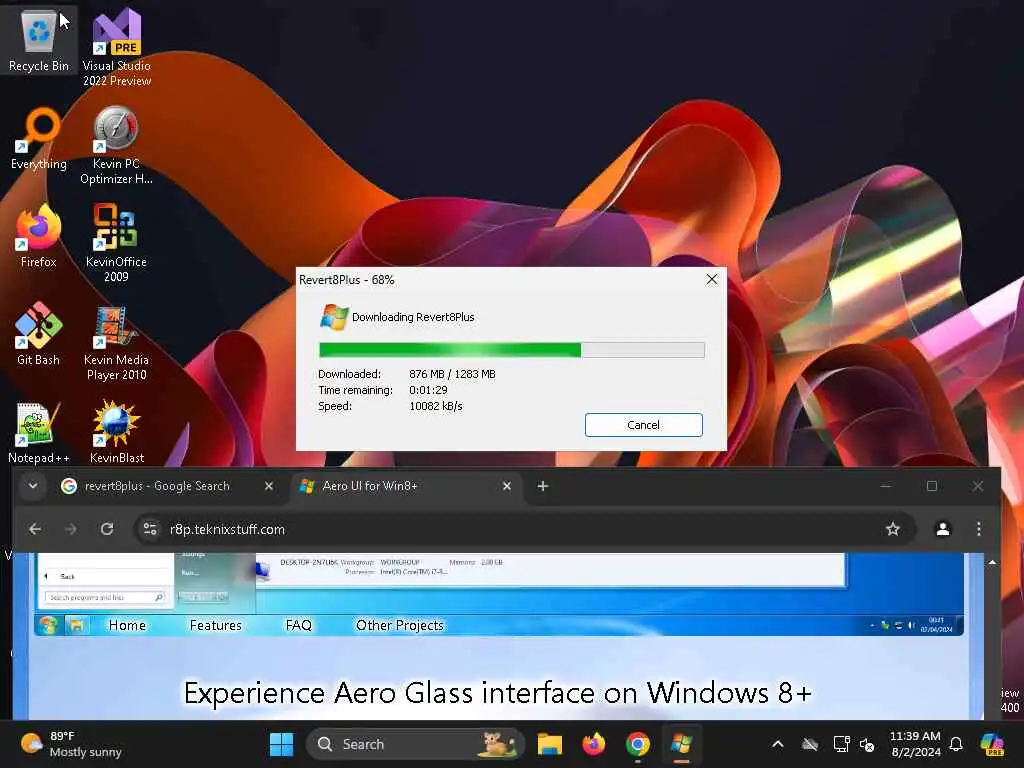Open Kevin Media Player 2010 shortcut
The height and width of the screenshot is (768, 1024).
pos(116,344)
